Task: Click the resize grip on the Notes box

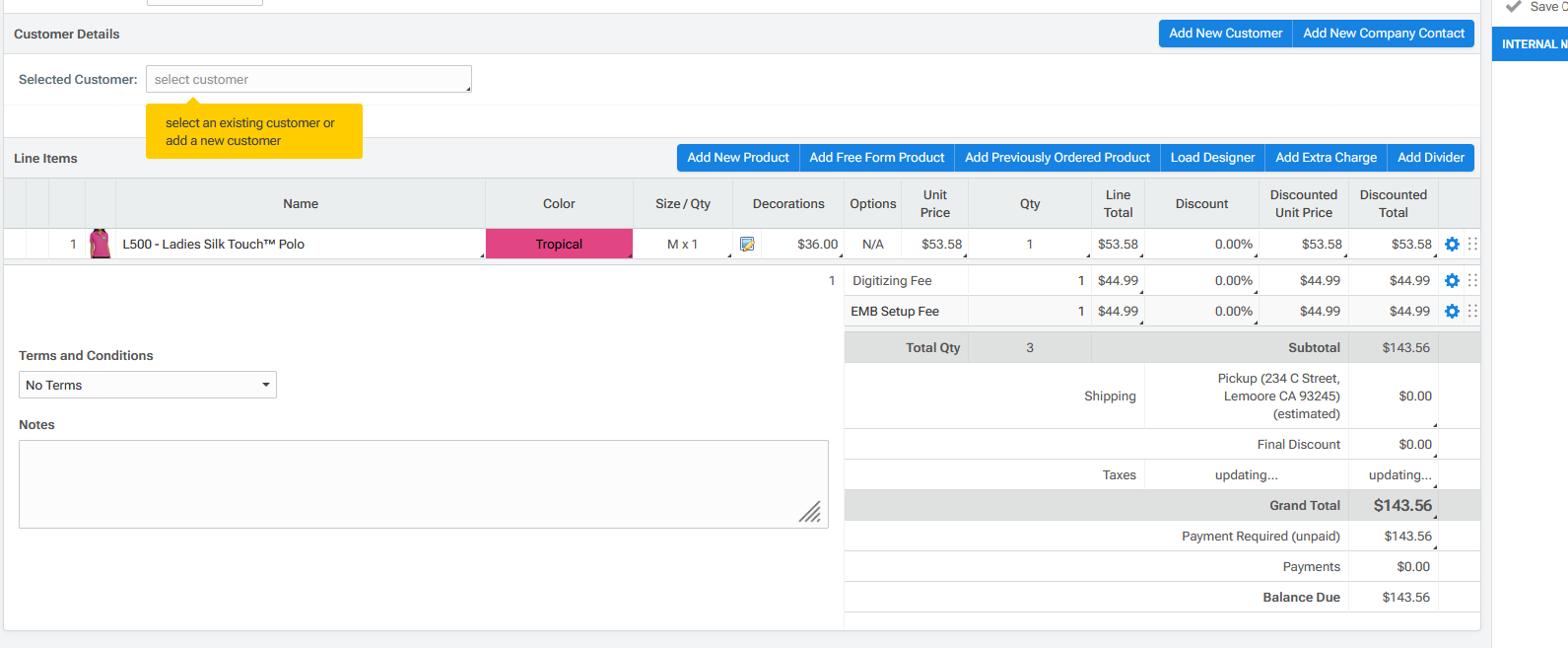Action: 810,512
